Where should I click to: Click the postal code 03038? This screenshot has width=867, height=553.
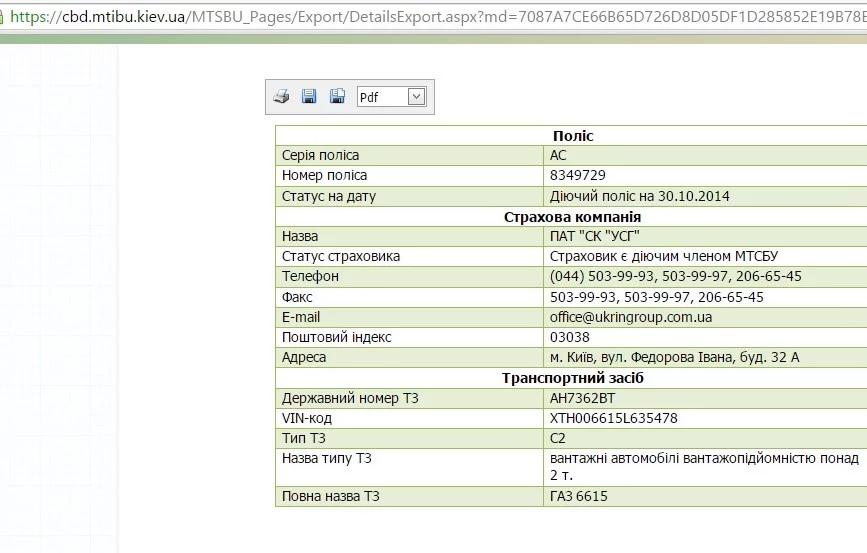570,337
